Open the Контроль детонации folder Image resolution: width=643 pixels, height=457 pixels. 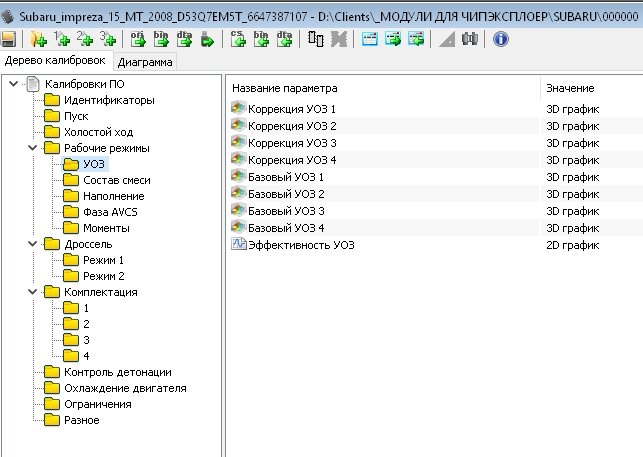[x=110, y=372]
